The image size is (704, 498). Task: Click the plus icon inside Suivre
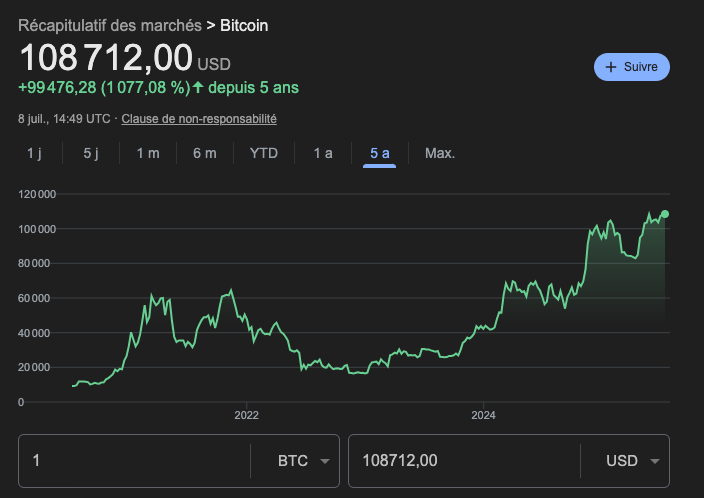611,67
